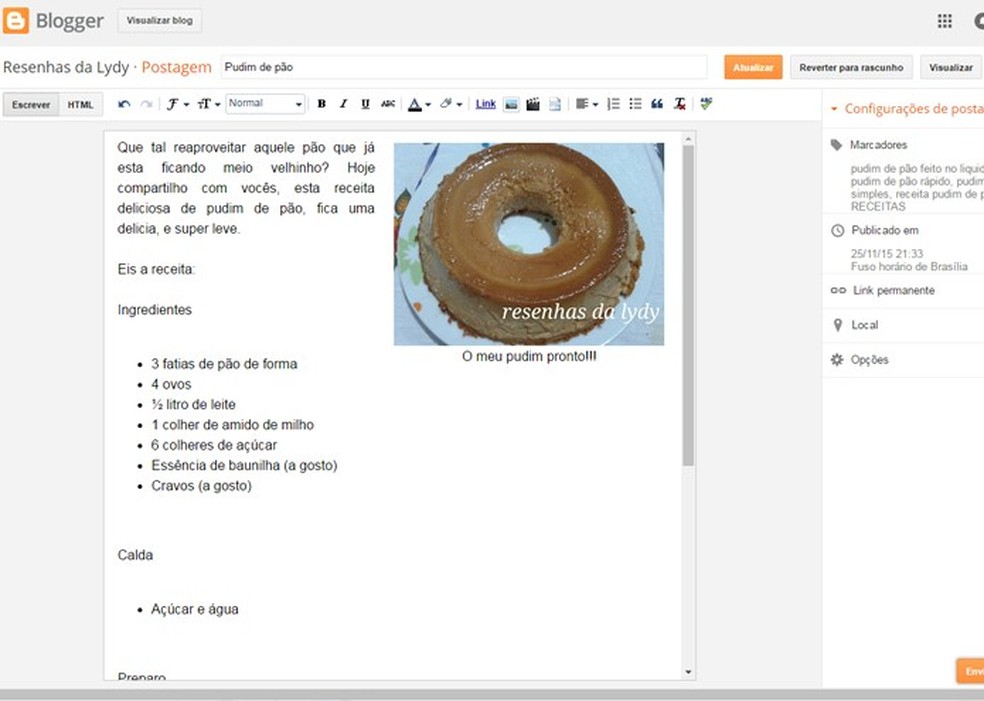
Task: Click the Blogger logo icon
Action: pos(16,20)
